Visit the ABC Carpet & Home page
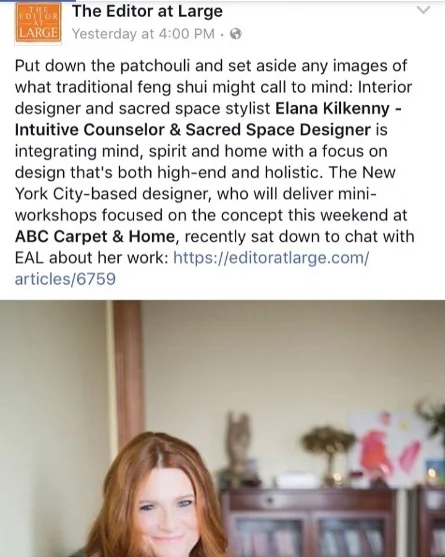This screenshot has width=445, height=557. pos(95,237)
